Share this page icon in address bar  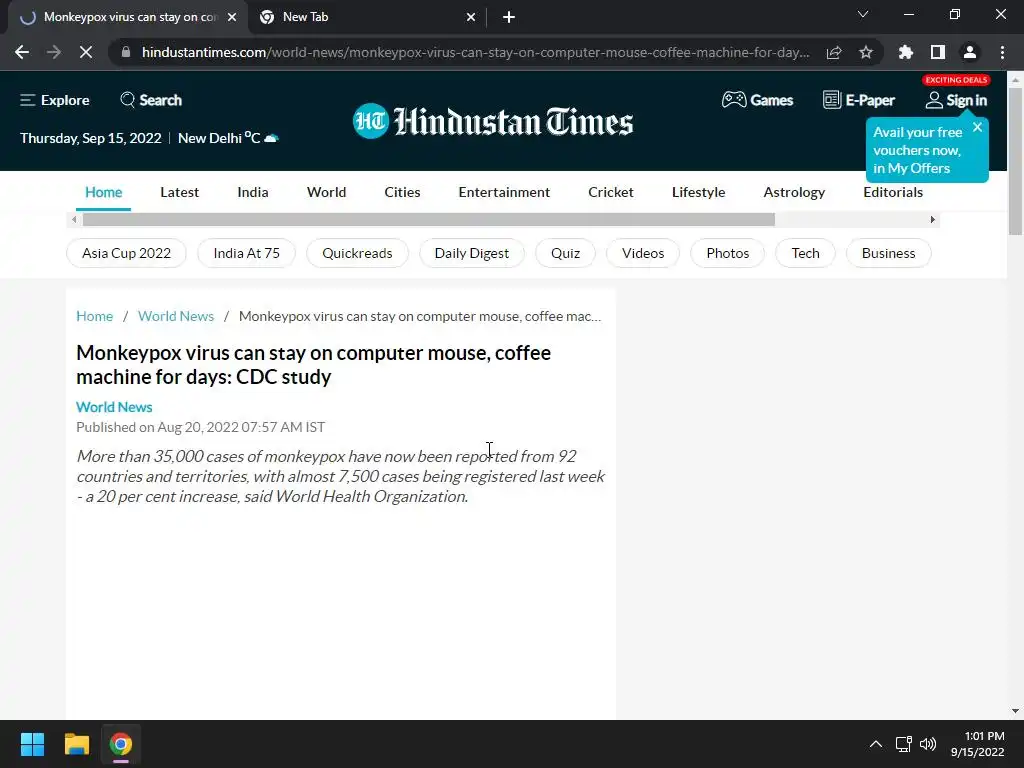point(834,52)
